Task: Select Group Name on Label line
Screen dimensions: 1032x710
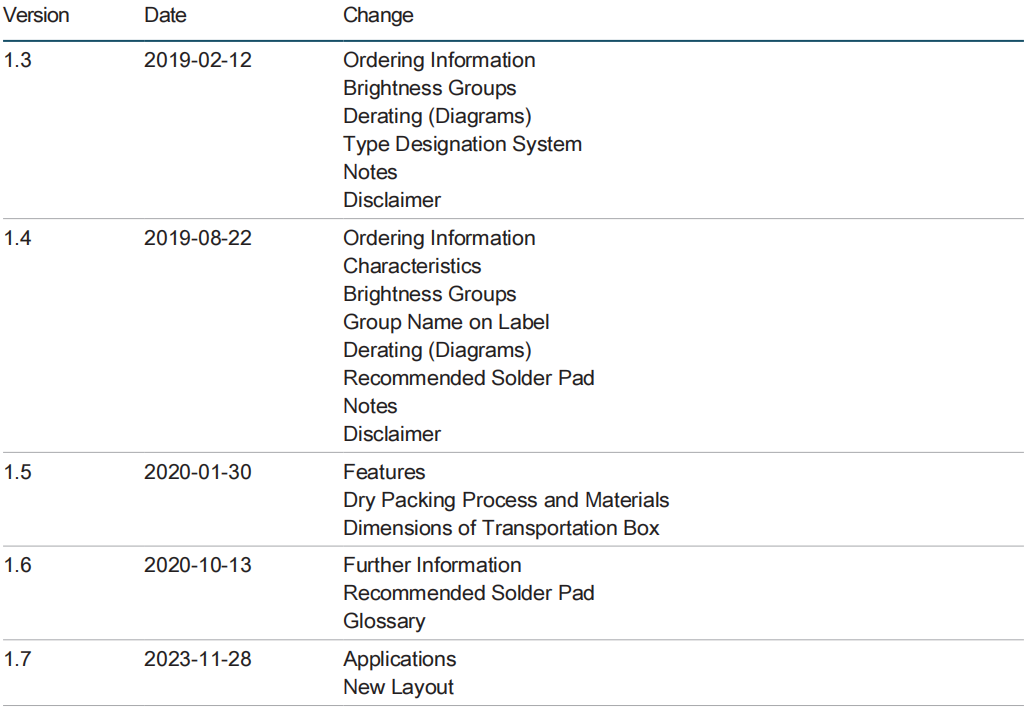Action: (x=446, y=322)
